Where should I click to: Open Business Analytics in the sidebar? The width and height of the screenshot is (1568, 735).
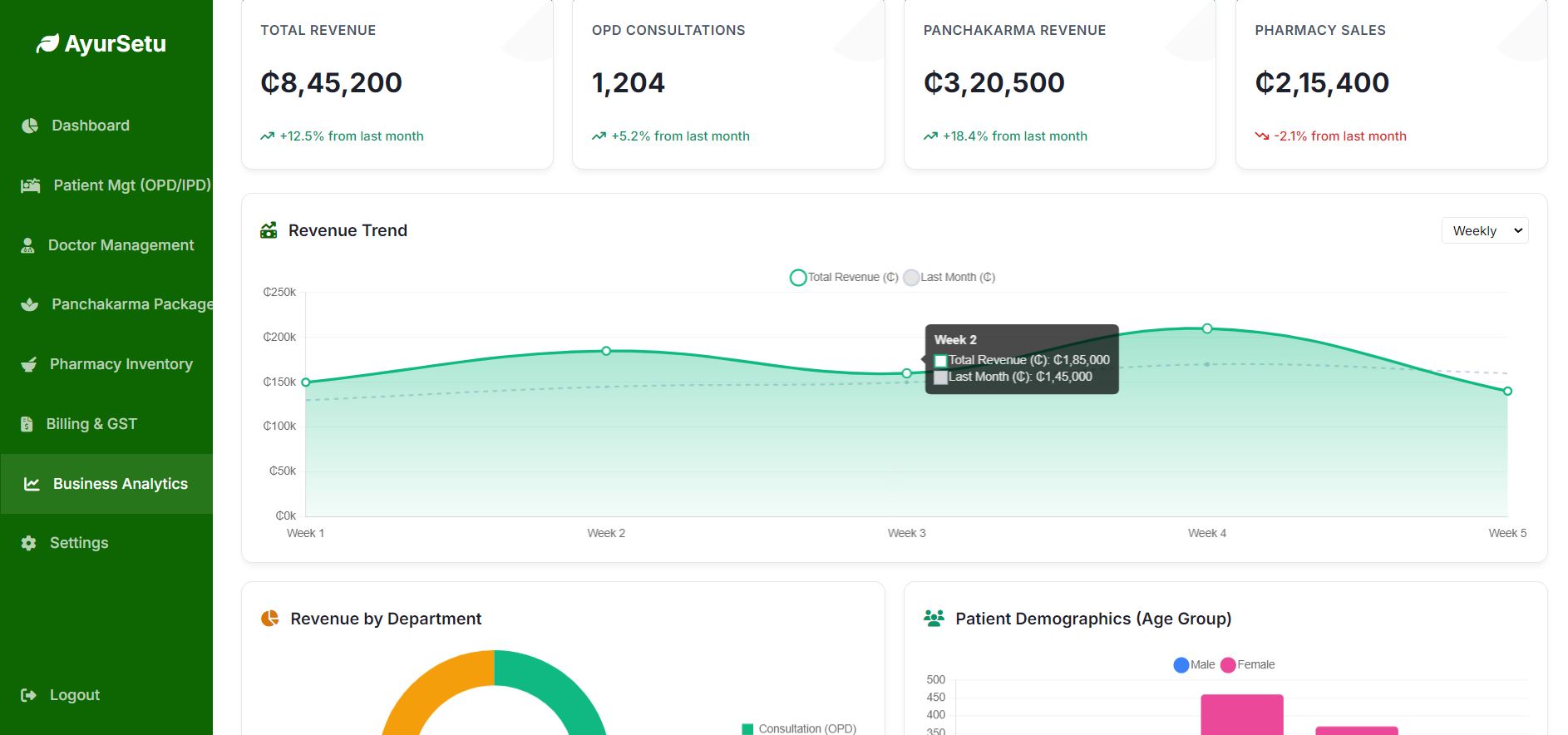pyautogui.click(x=120, y=484)
